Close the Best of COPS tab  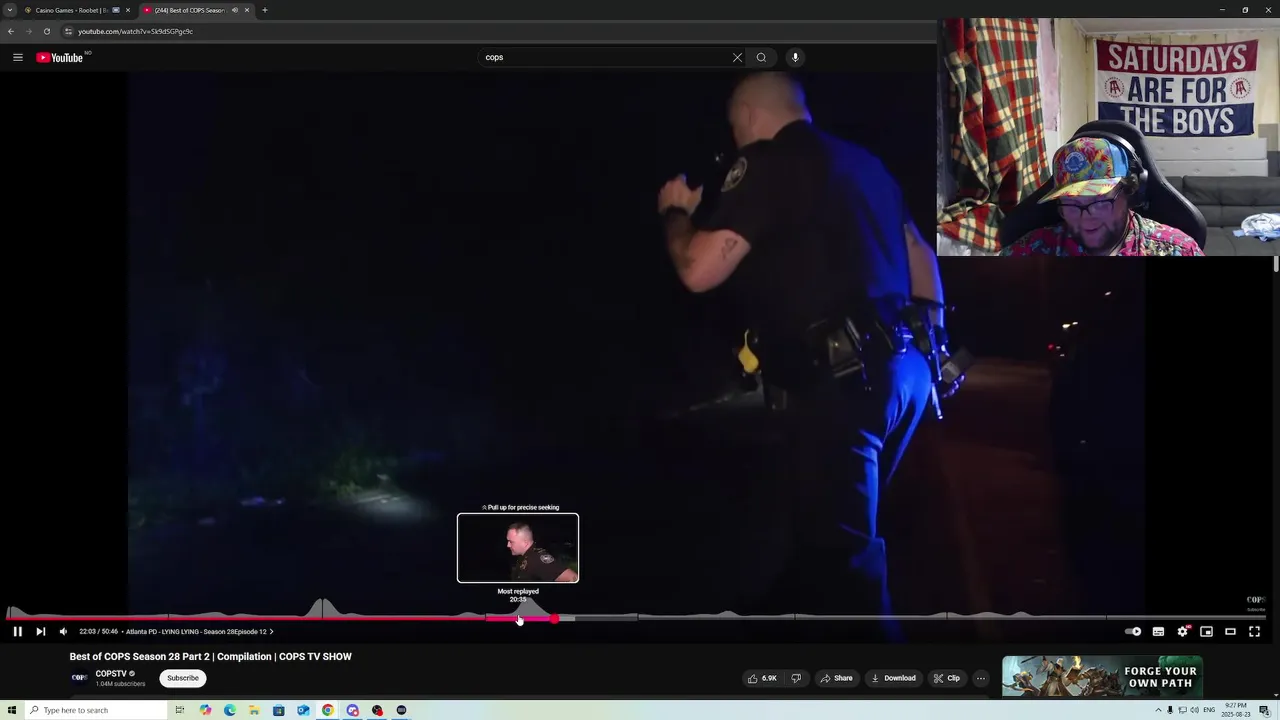pos(247,10)
